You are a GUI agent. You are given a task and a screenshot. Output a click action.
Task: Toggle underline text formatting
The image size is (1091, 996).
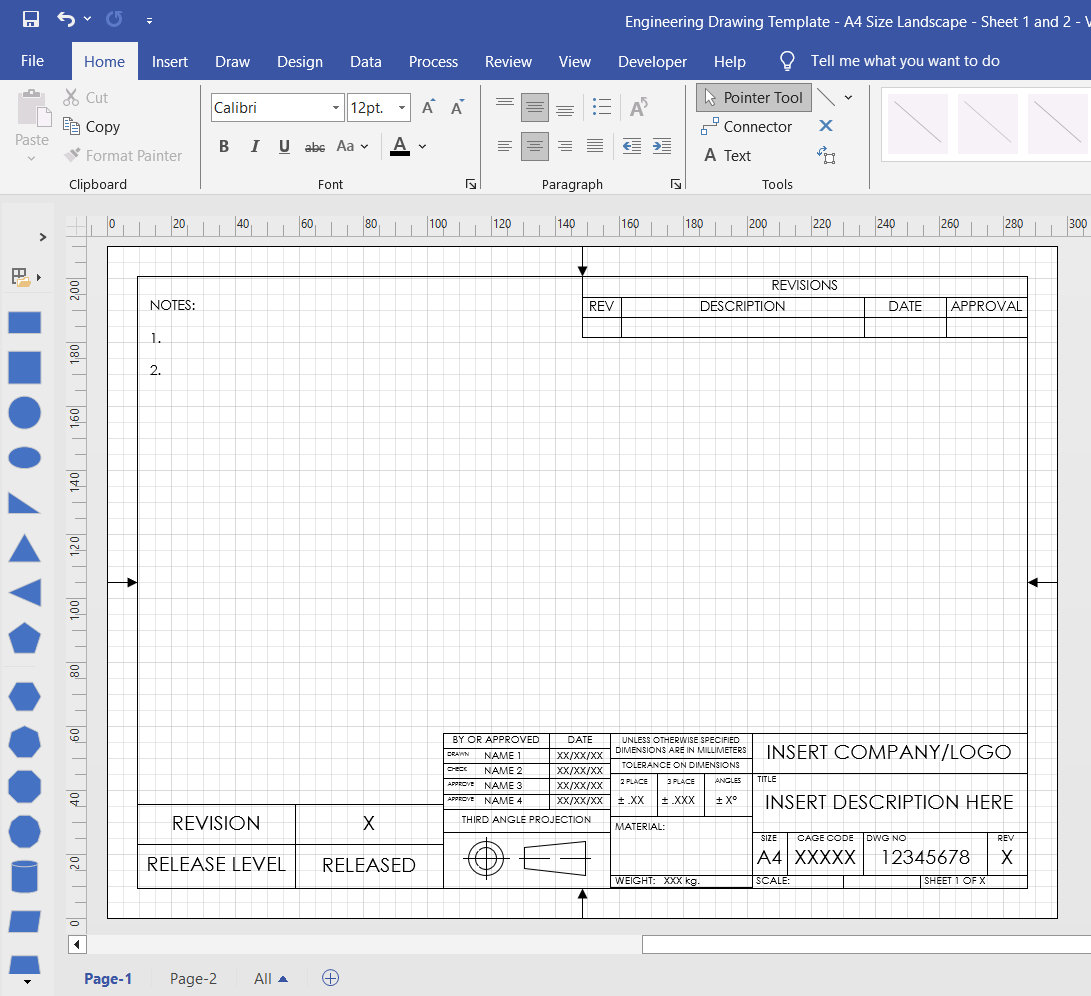[284, 146]
